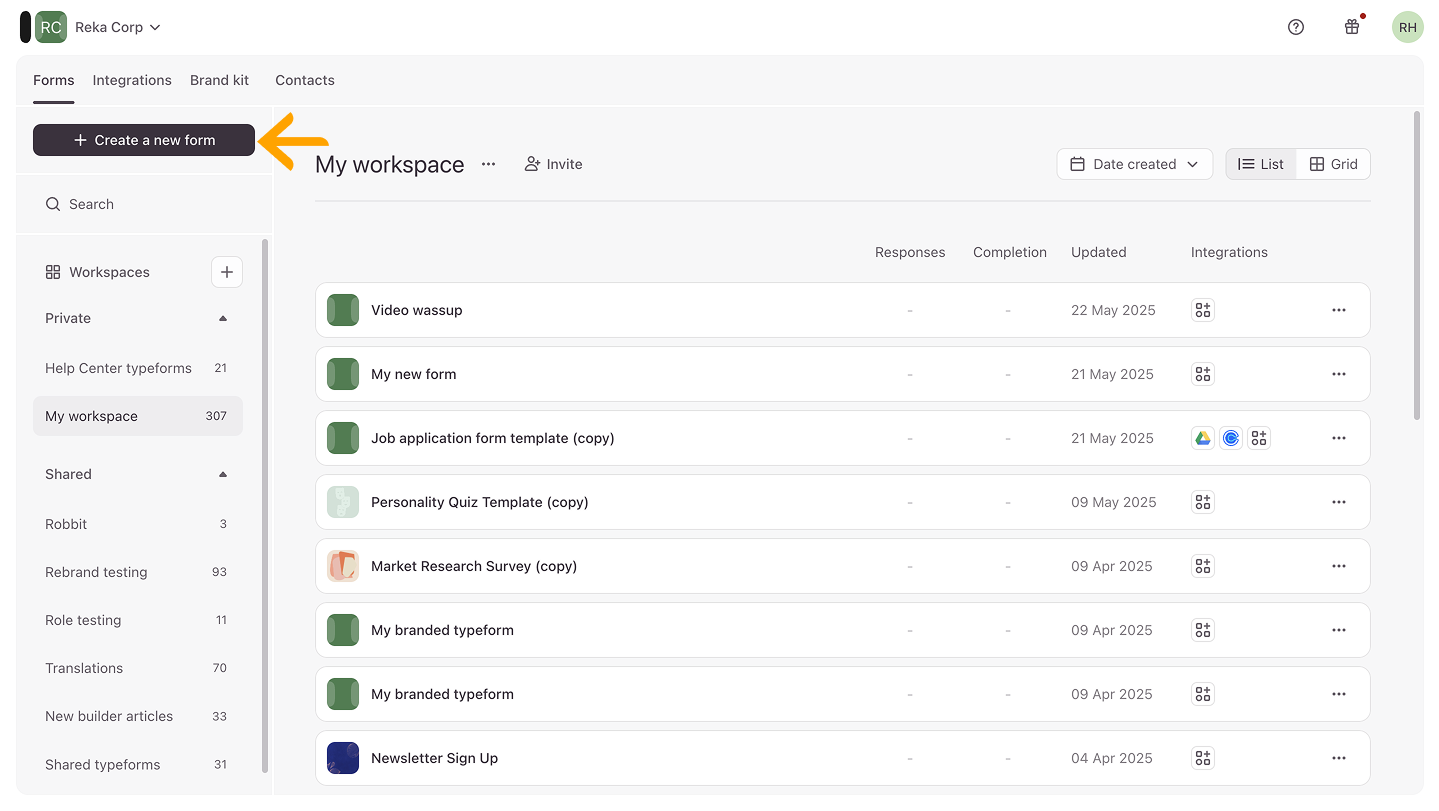
Task: Open the Brand kit tab
Action: [x=219, y=80]
